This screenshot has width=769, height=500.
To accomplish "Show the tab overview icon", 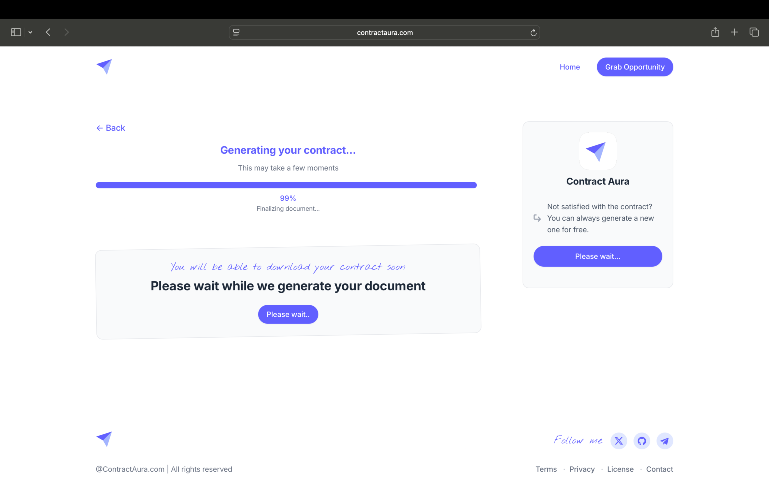I will pyautogui.click(x=754, y=32).
